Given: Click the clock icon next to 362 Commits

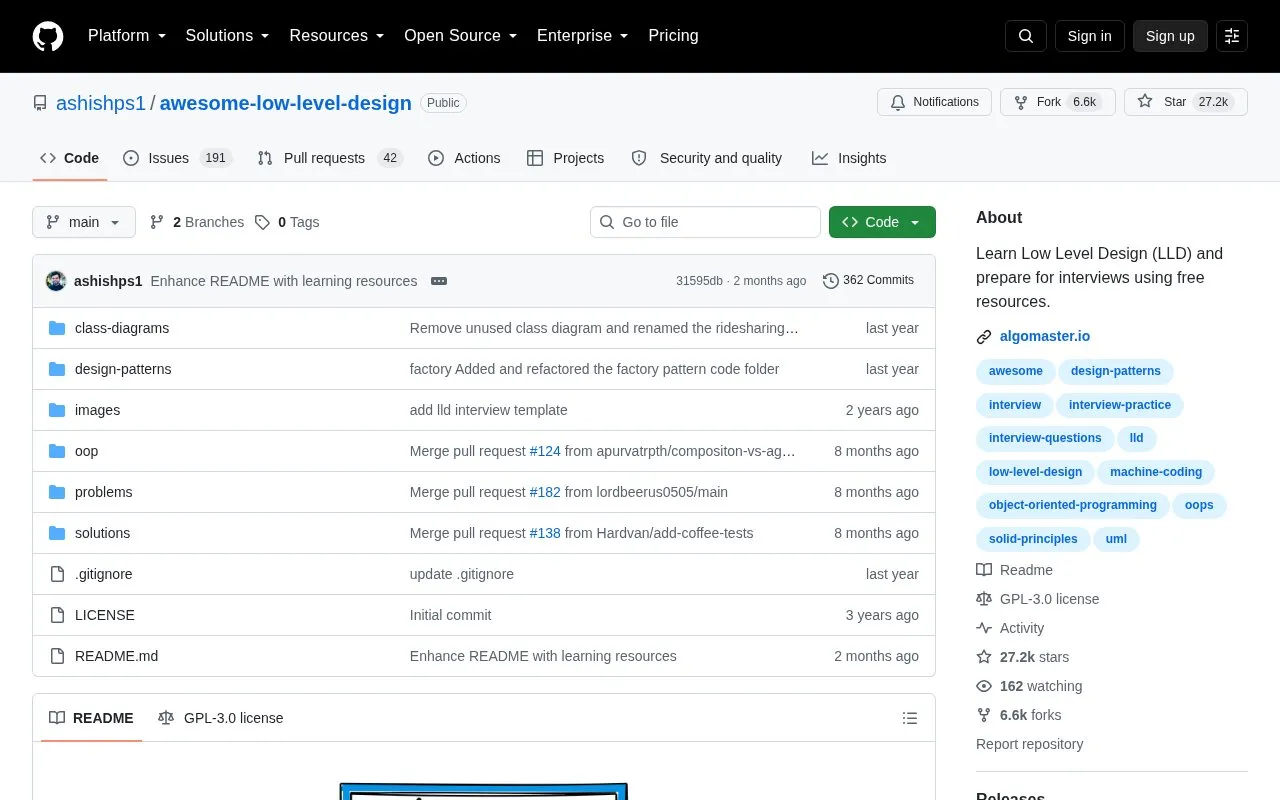Looking at the screenshot, I should click(x=830, y=281).
